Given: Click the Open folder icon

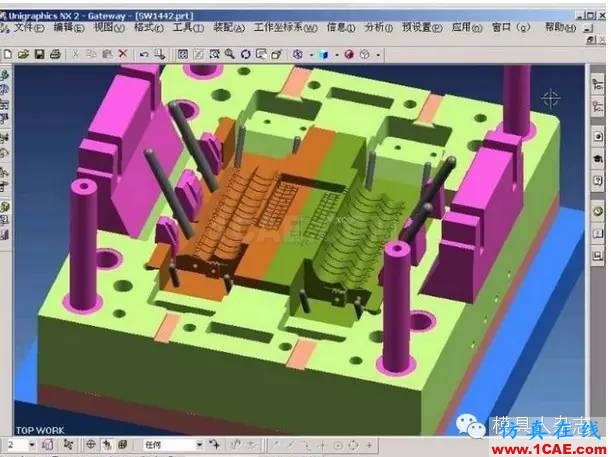Looking at the screenshot, I should click(x=23, y=54).
